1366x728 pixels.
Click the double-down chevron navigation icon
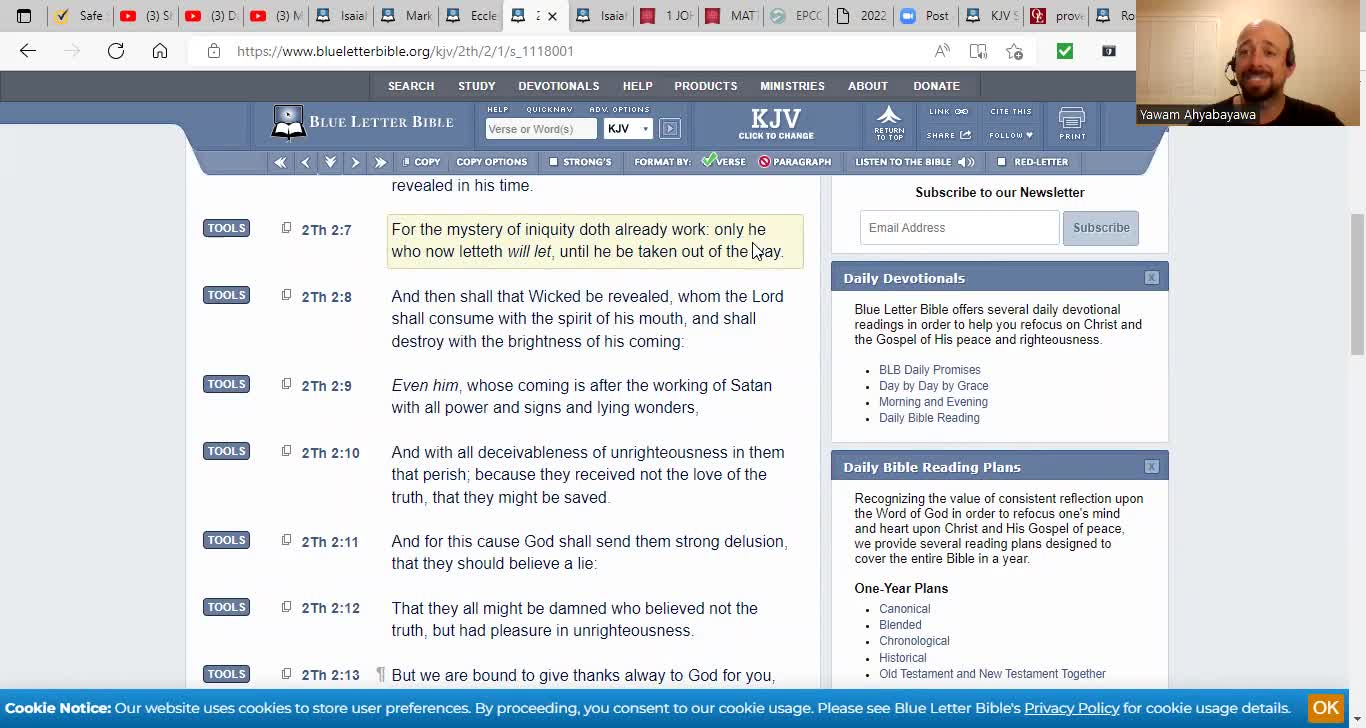click(330, 162)
